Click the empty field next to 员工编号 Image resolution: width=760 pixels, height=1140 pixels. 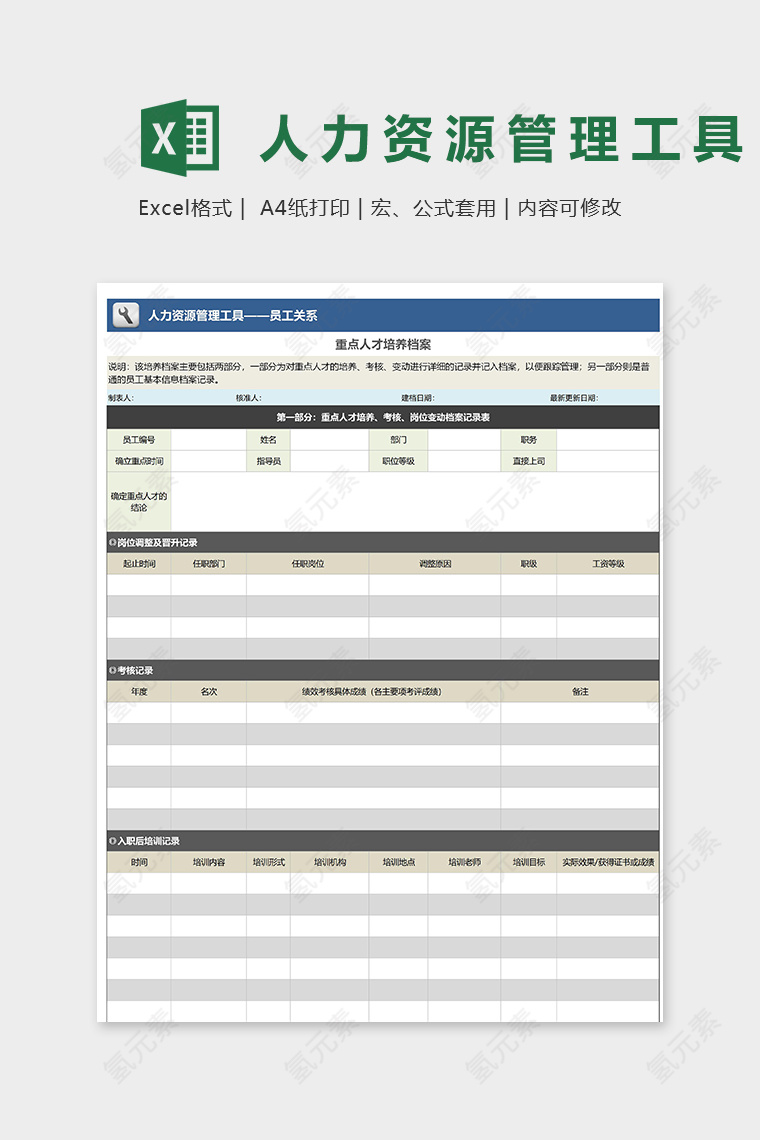click(209, 440)
